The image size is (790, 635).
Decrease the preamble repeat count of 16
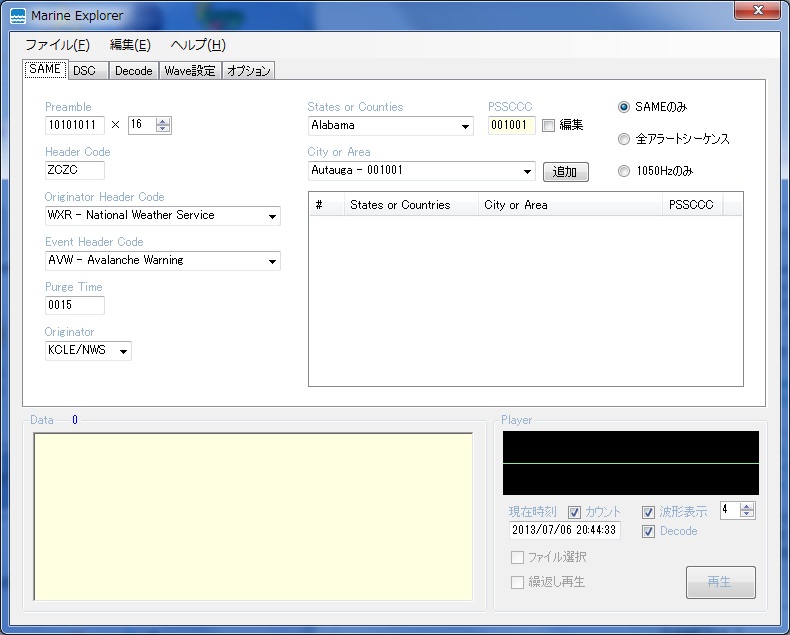point(163,129)
